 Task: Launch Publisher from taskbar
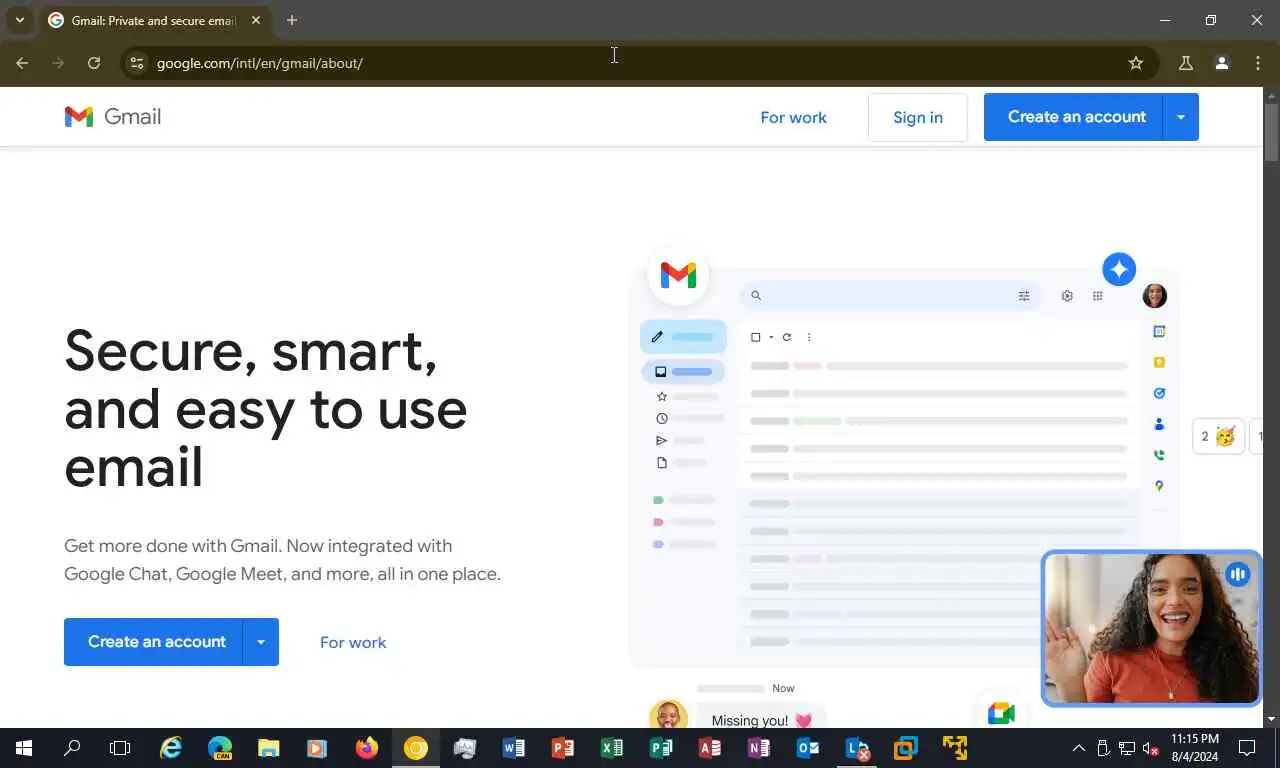click(661, 748)
